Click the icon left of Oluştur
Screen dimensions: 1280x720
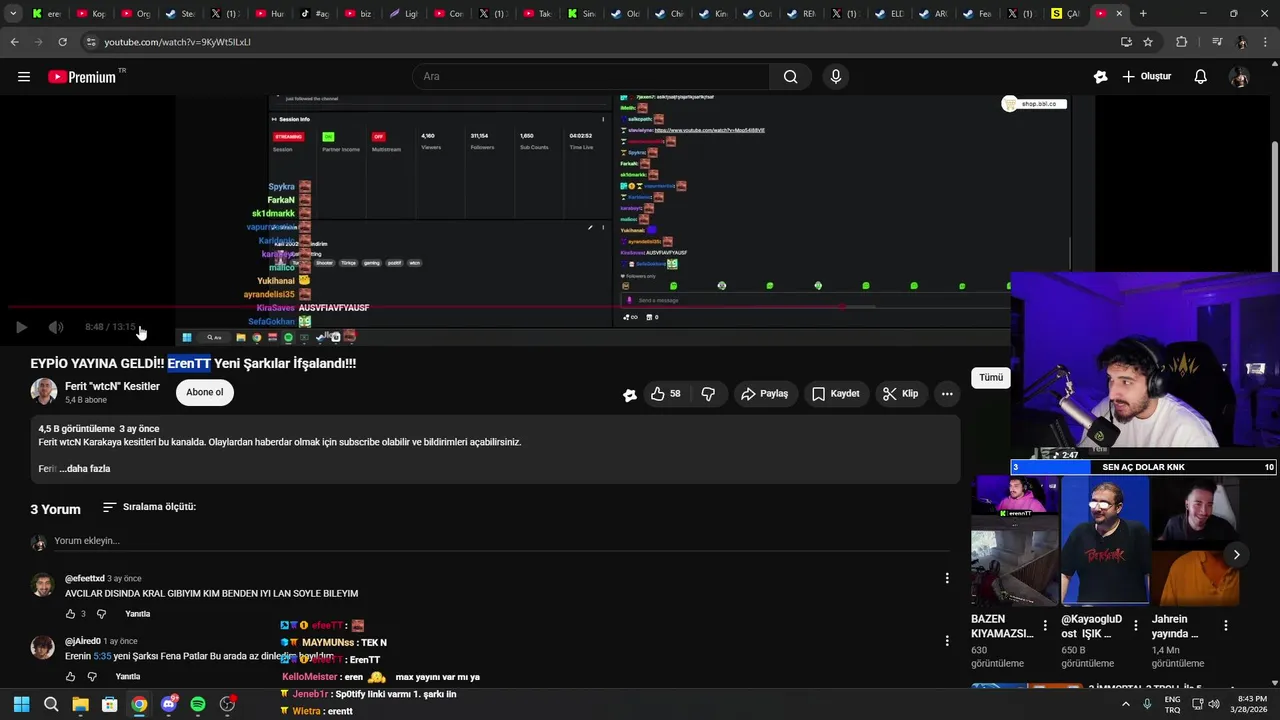pos(1100,77)
